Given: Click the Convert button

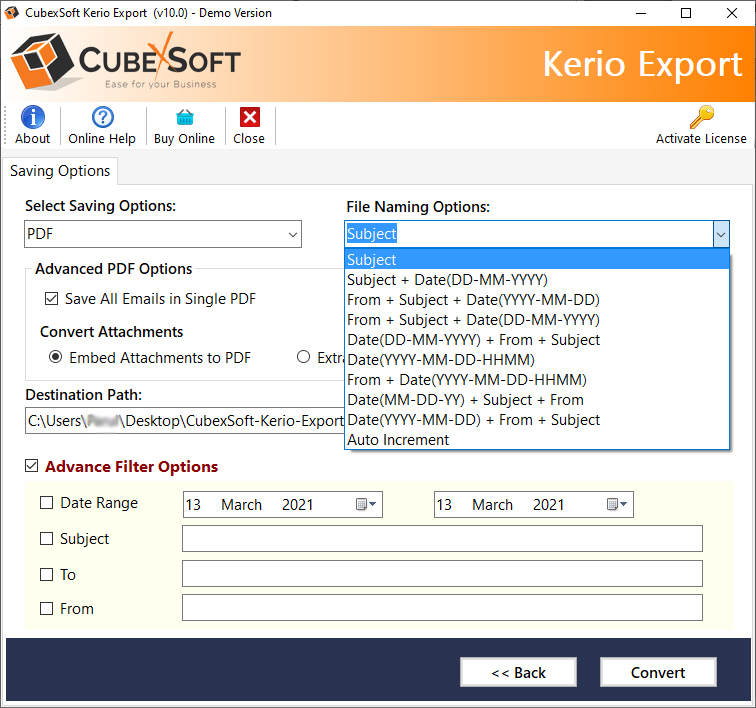Looking at the screenshot, I should pyautogui.click(x=658, y=672).
